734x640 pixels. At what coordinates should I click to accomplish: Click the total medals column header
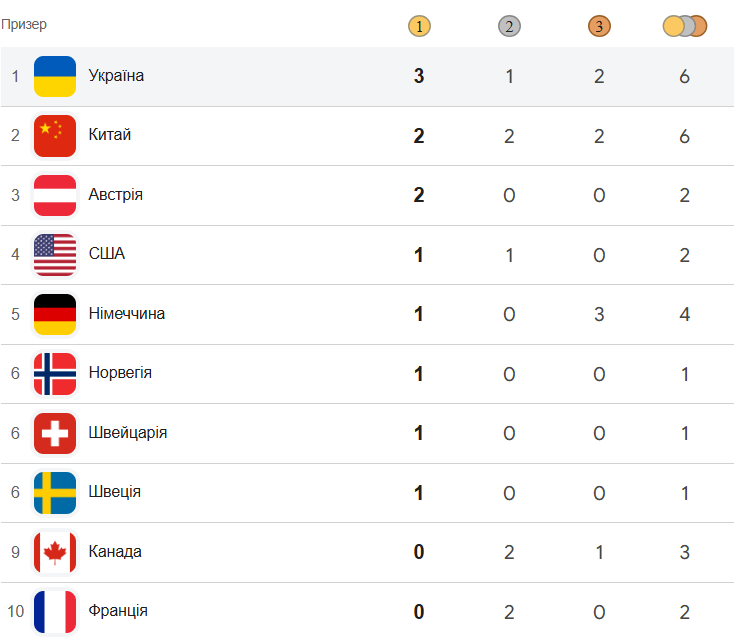[x=685, y=26]
